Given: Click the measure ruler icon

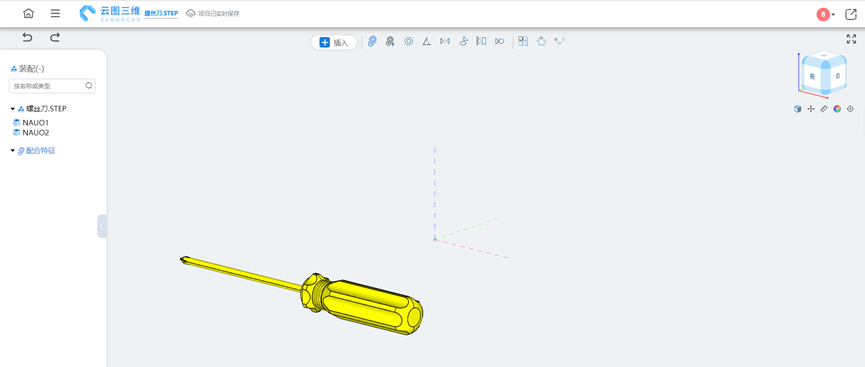Looking at the screenshot, I should (x=824, y=109).
